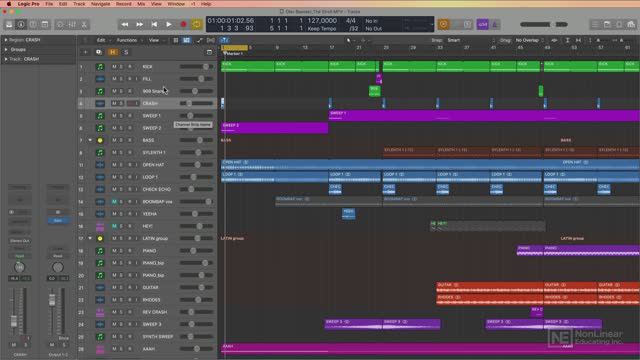
Task: Click the Fast Forward transport button
Action: 139,24
